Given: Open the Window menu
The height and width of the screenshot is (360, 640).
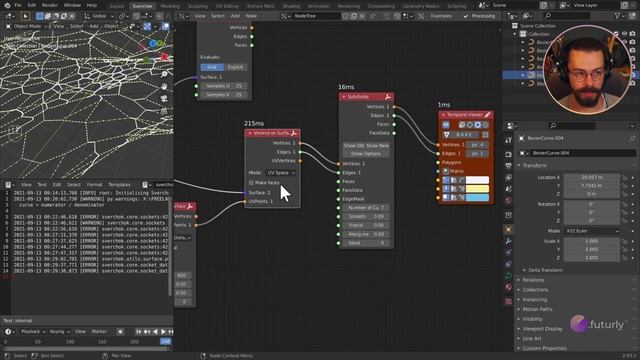Looking at the screenshot, I should (72, 5).
